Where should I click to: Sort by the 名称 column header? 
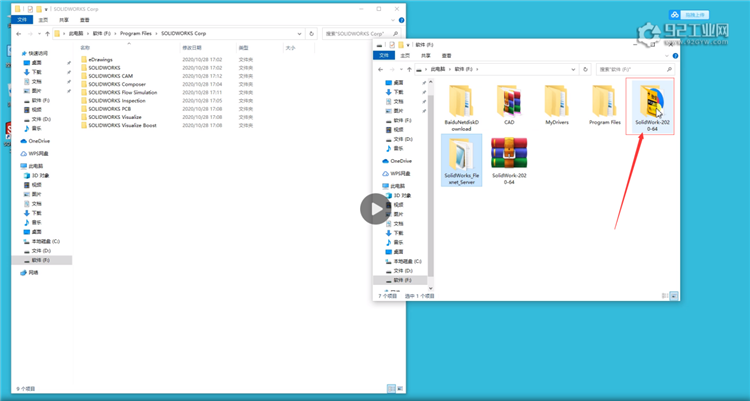click(85, 48)
